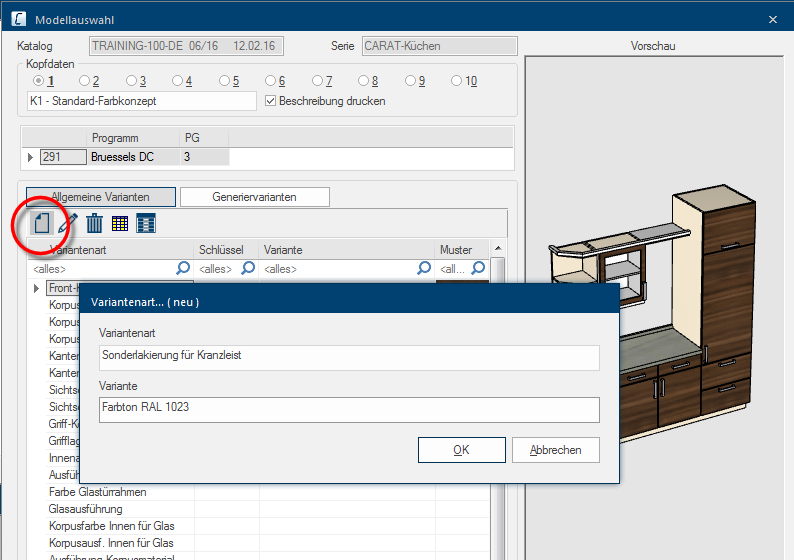794x560 pixels.
Task: Click the Schlüssel column header
Action: 226,250
